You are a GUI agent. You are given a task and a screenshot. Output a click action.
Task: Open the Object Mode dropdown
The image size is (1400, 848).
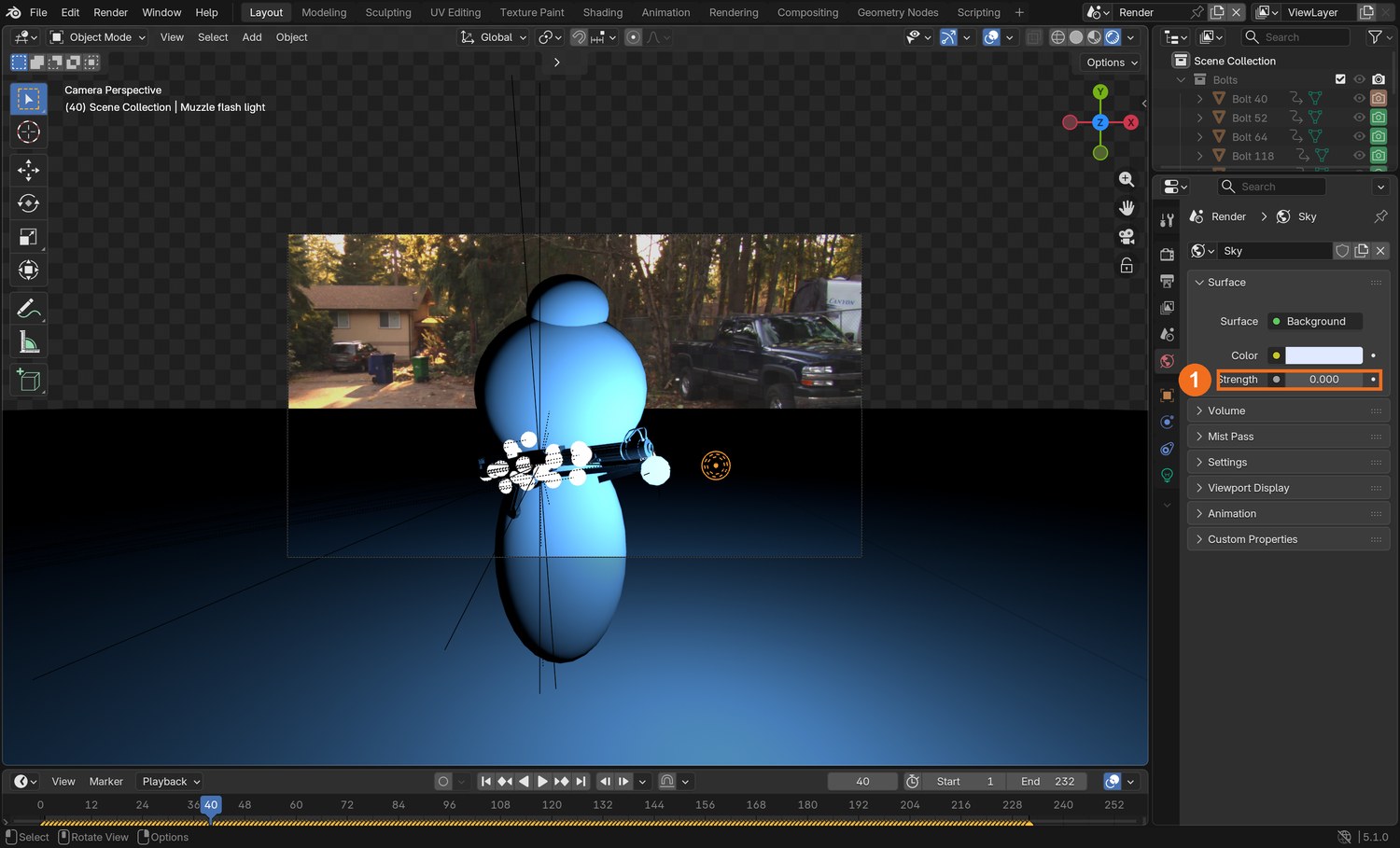coord(98,37)
